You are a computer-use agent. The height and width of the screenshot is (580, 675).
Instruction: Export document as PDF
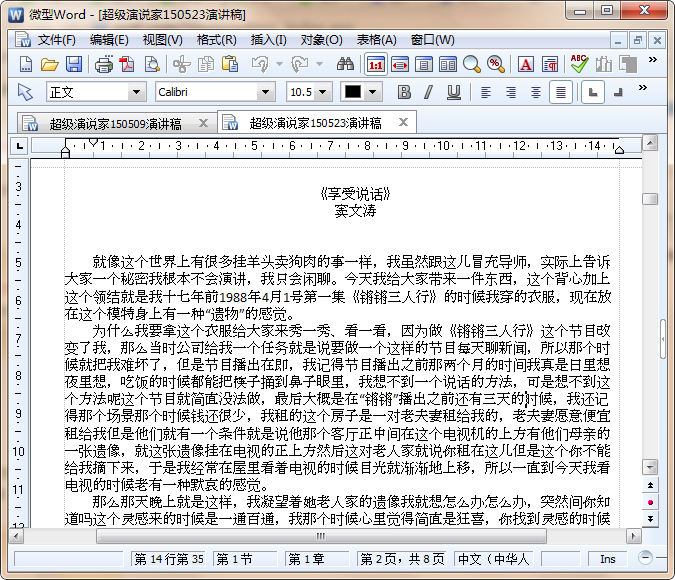[x=127, y=65]
